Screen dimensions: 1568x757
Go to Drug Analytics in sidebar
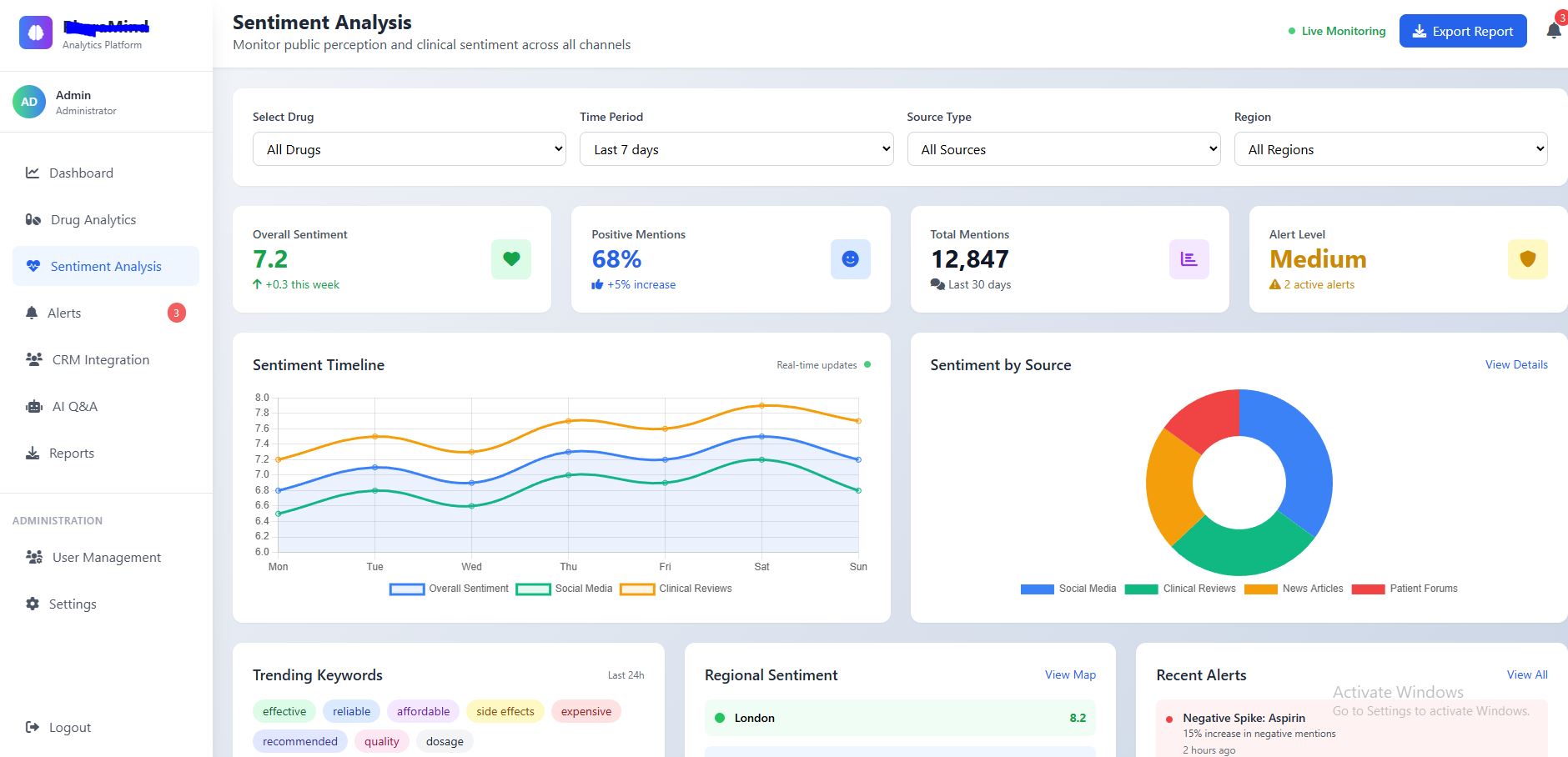[93, 220]
